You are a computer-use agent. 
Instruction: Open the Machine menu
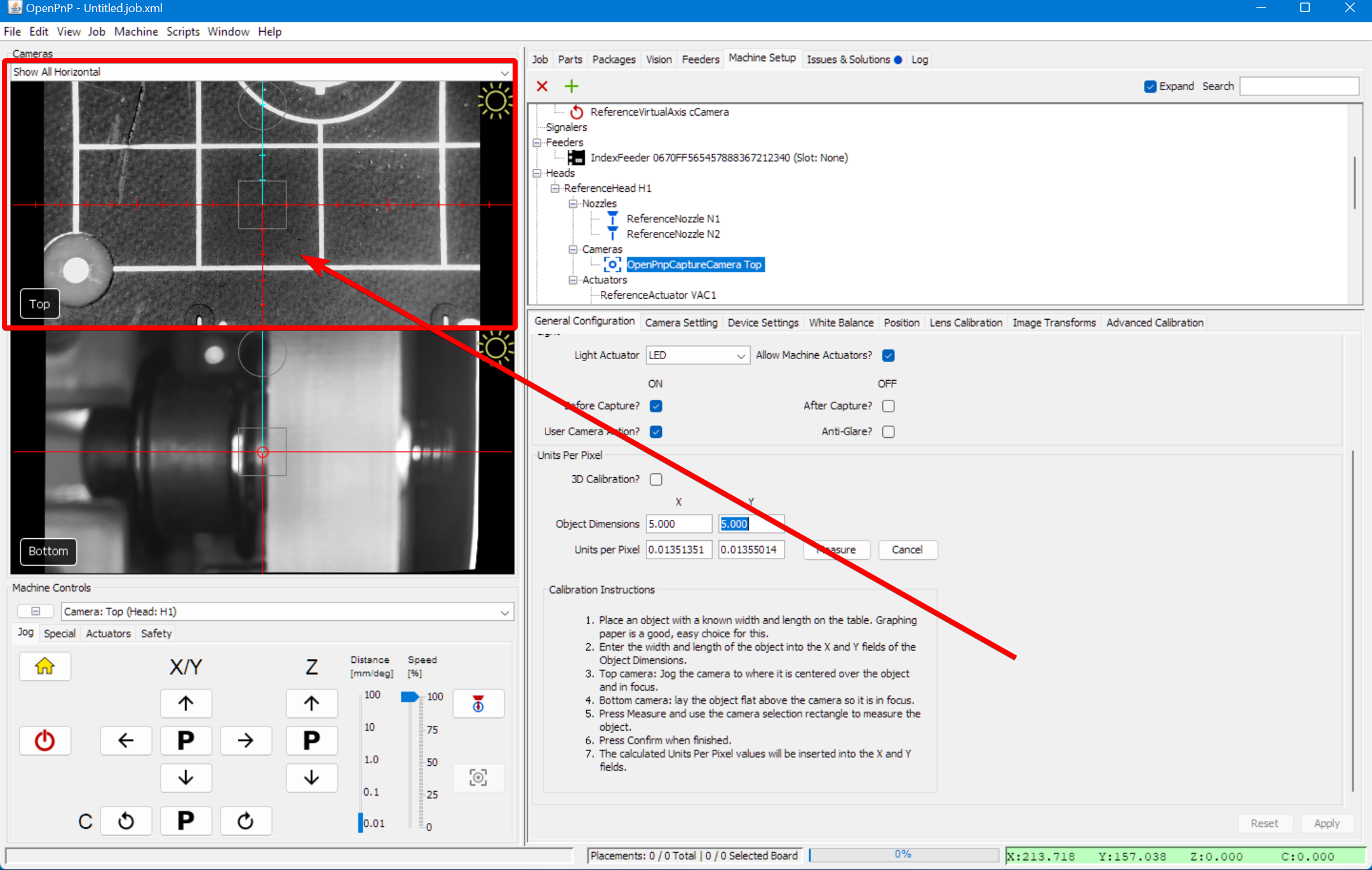coord(136,31)
